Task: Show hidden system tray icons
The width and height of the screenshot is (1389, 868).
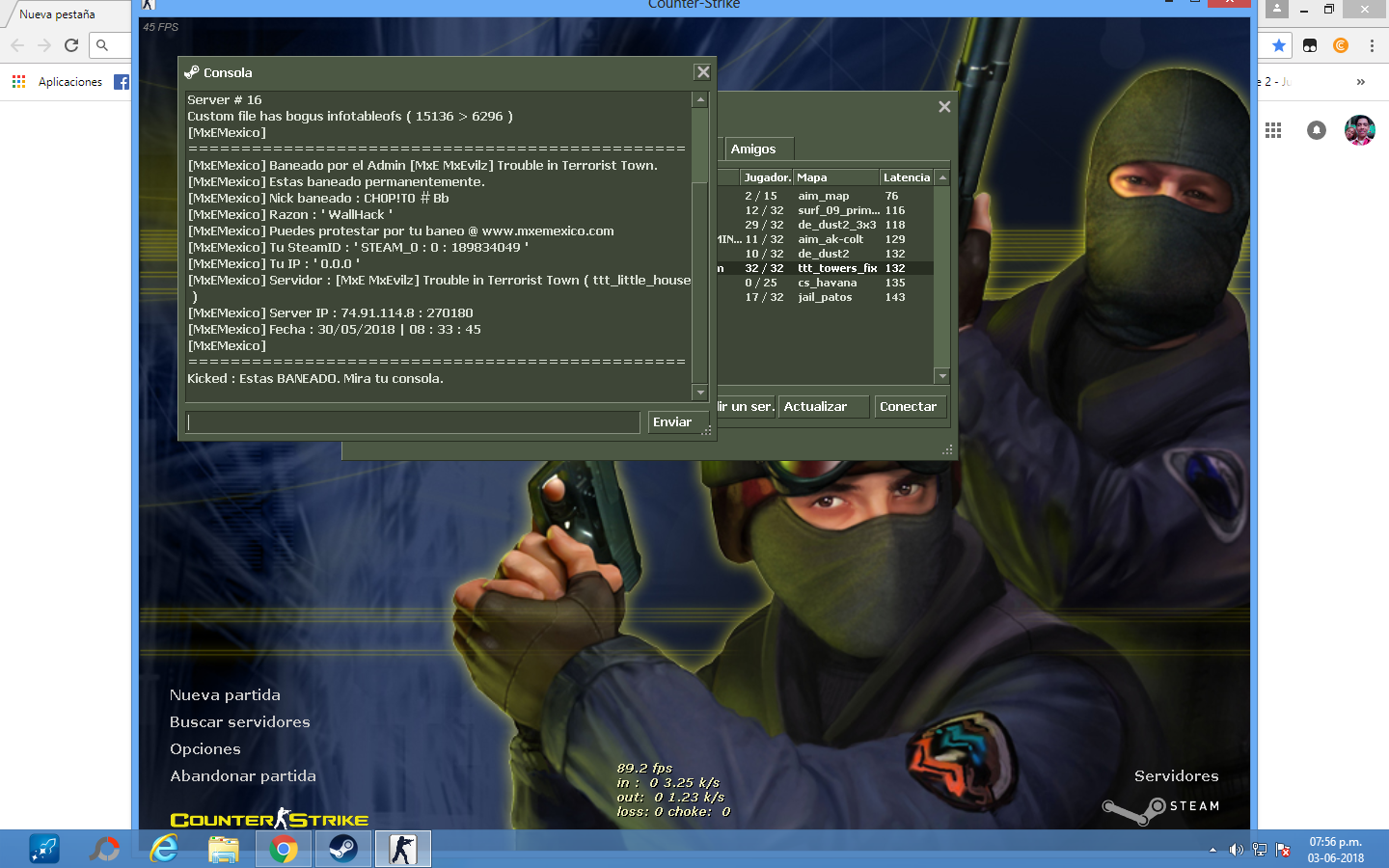Action: pyautogui.click(x=1212, y=850)
